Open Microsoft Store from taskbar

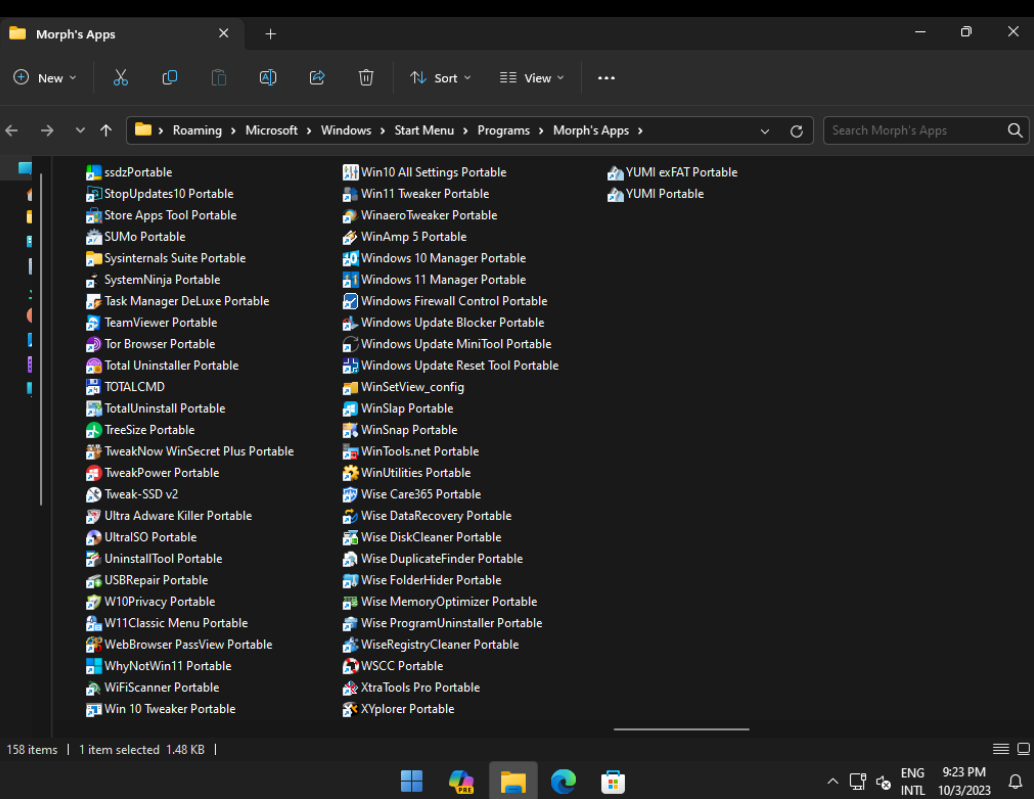click(613, 782)
